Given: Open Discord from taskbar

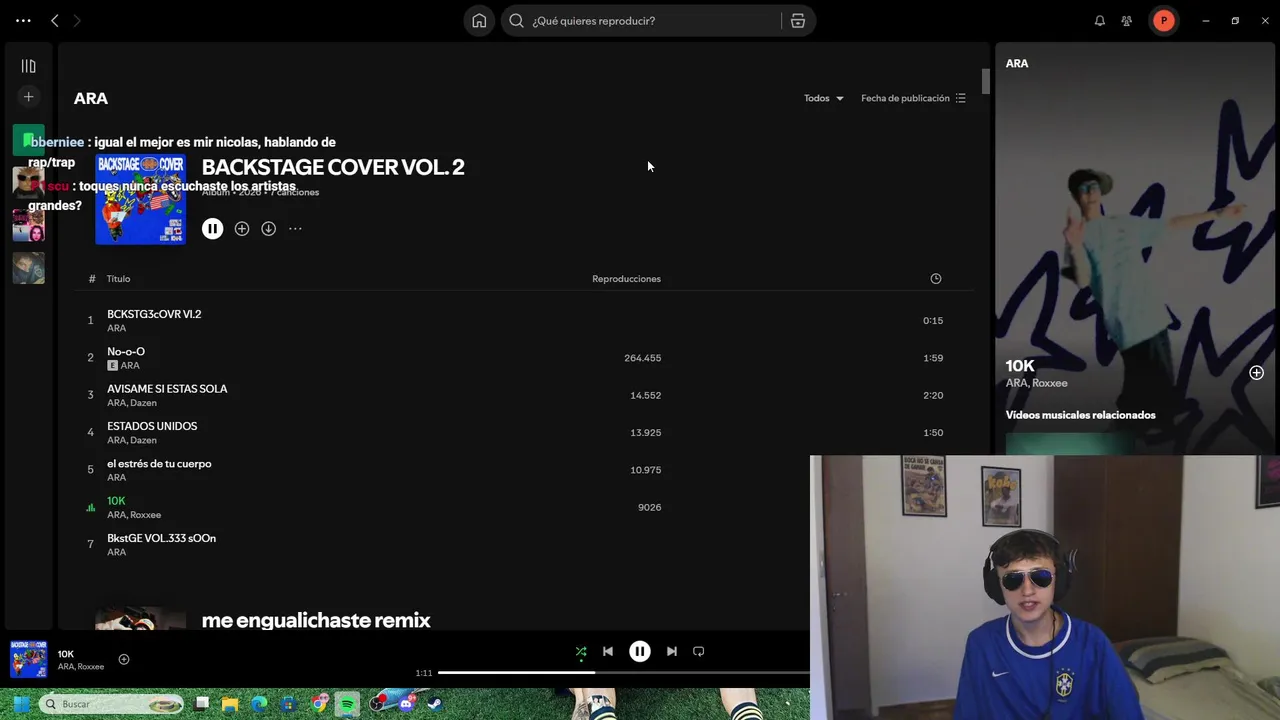Looking at the screenshot, I should pyautogui.click(x=406, y=704).
